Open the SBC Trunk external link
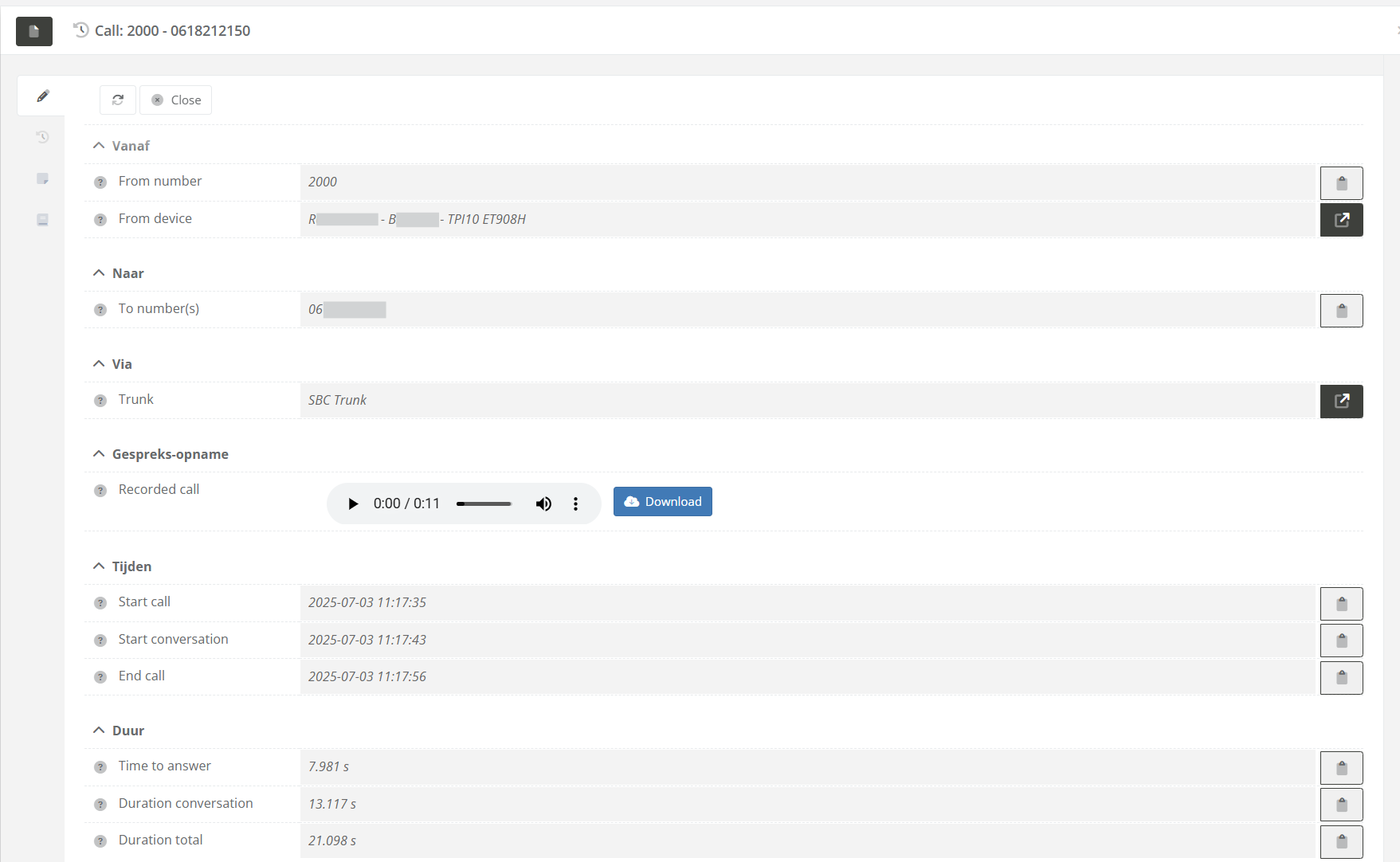 coord(1341,402)
